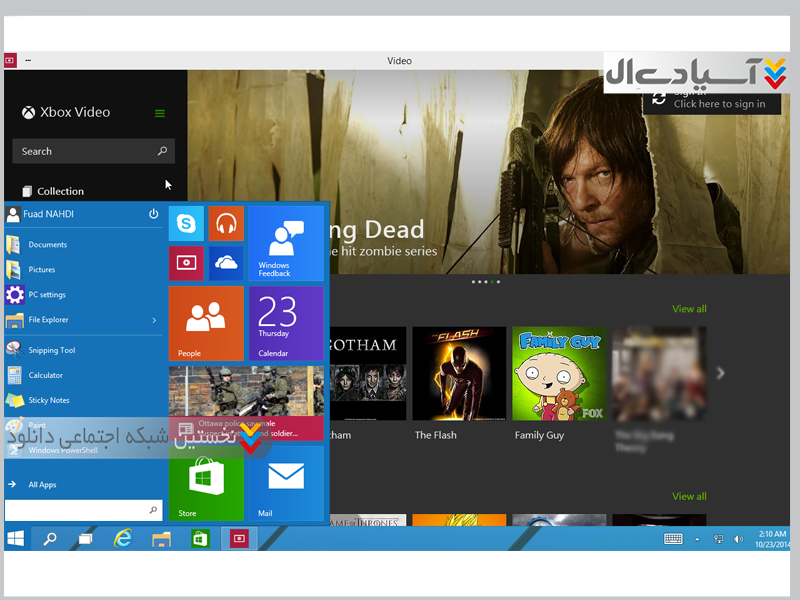
Task: Select Collection in Xbox Video sidebar
Action: (60, 191)
